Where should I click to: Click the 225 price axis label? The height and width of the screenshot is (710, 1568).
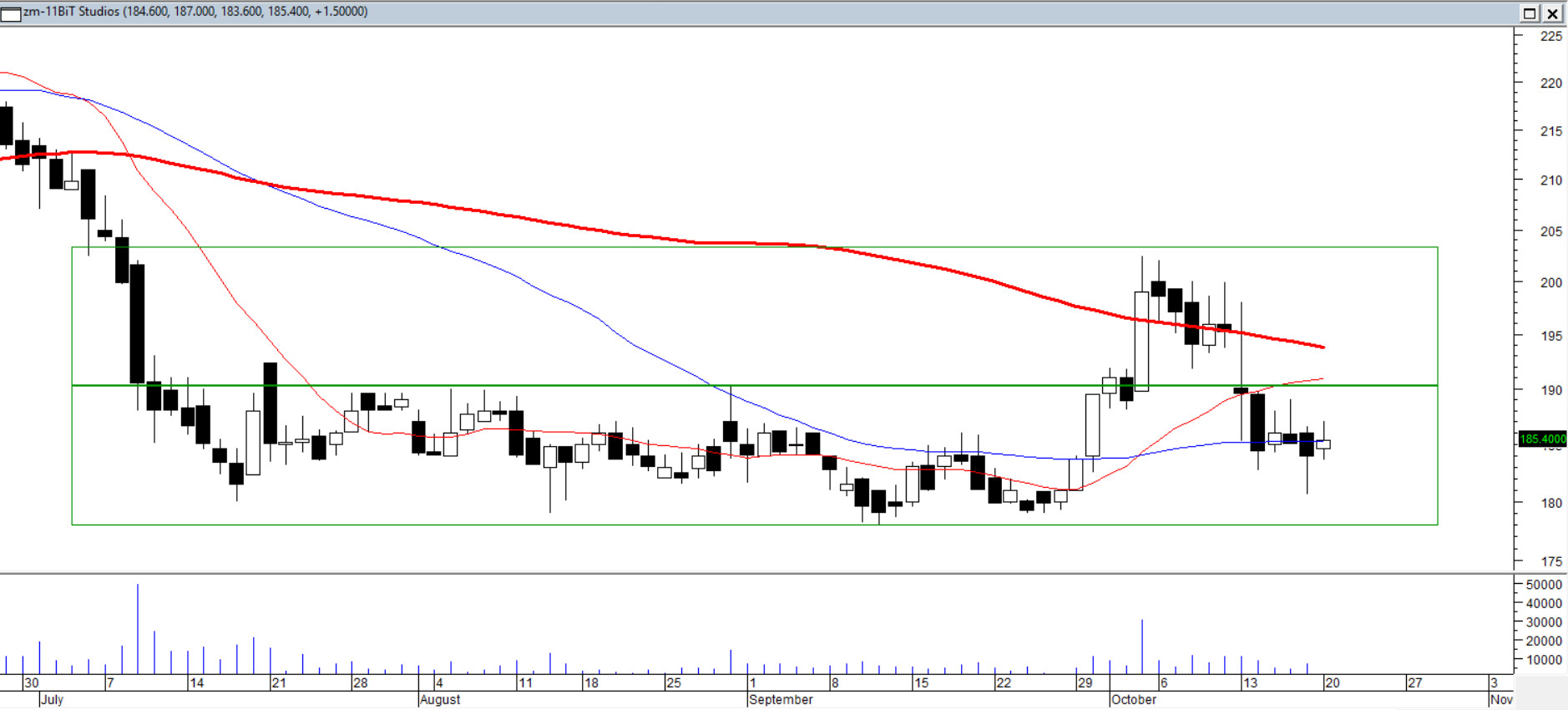point(1550,36)
